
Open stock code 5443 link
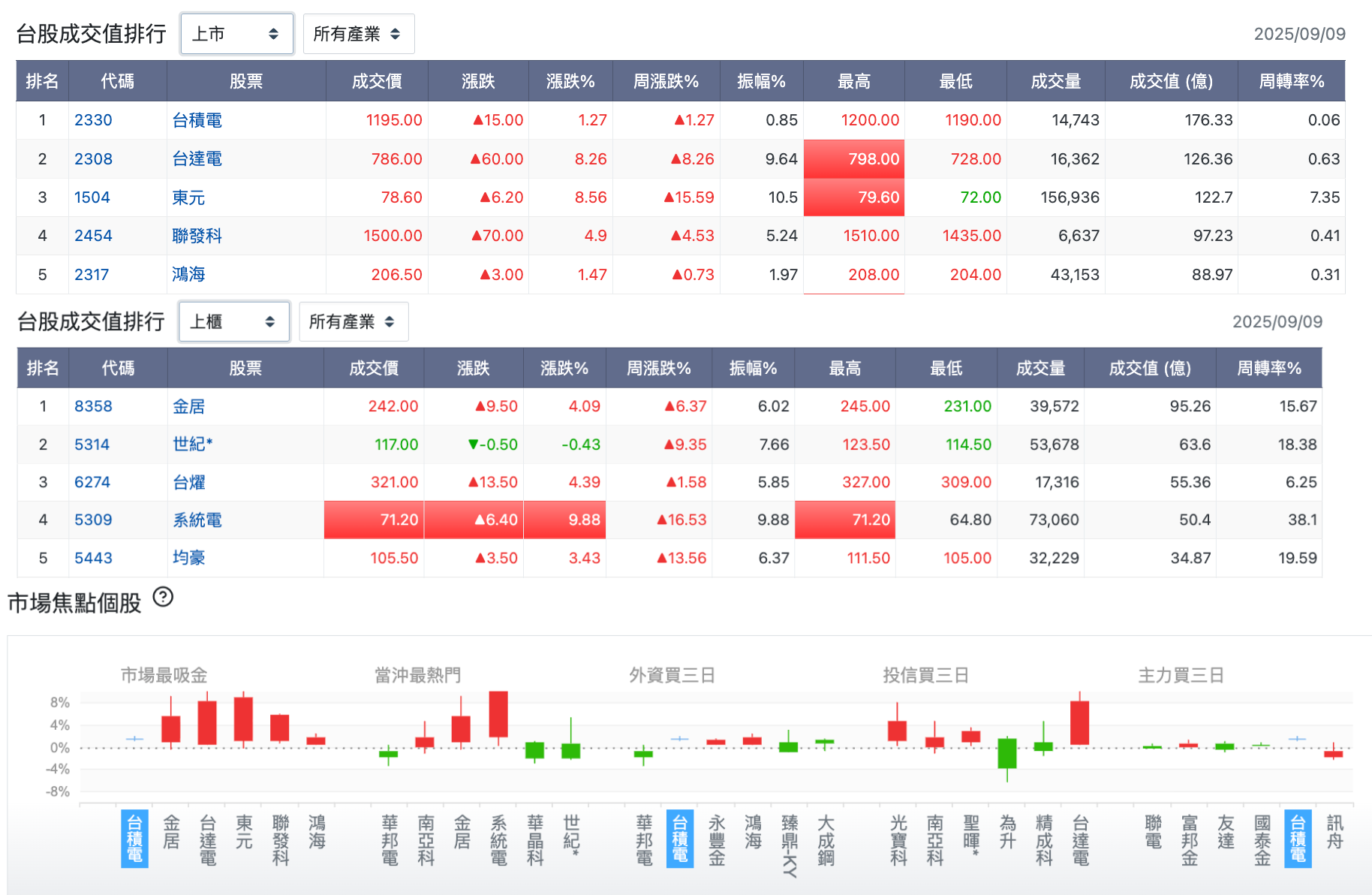[93, 558]
